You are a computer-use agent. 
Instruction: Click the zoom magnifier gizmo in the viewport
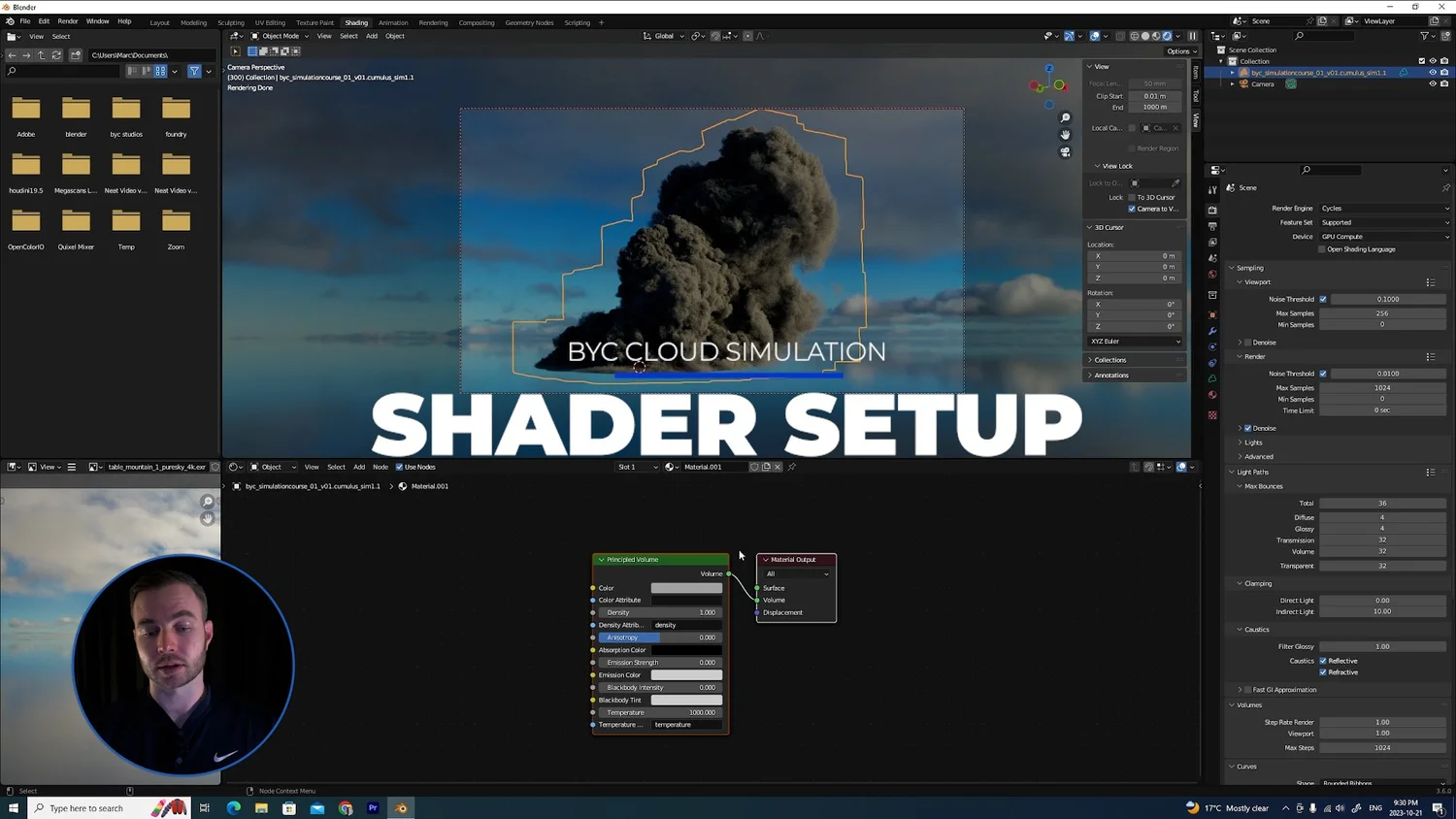[1065, 116]
